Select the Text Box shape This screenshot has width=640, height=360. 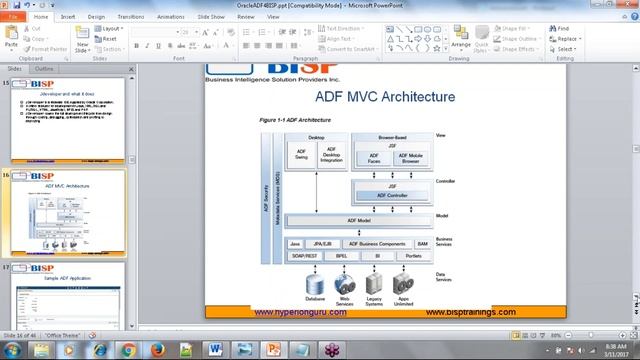point(390,29)
